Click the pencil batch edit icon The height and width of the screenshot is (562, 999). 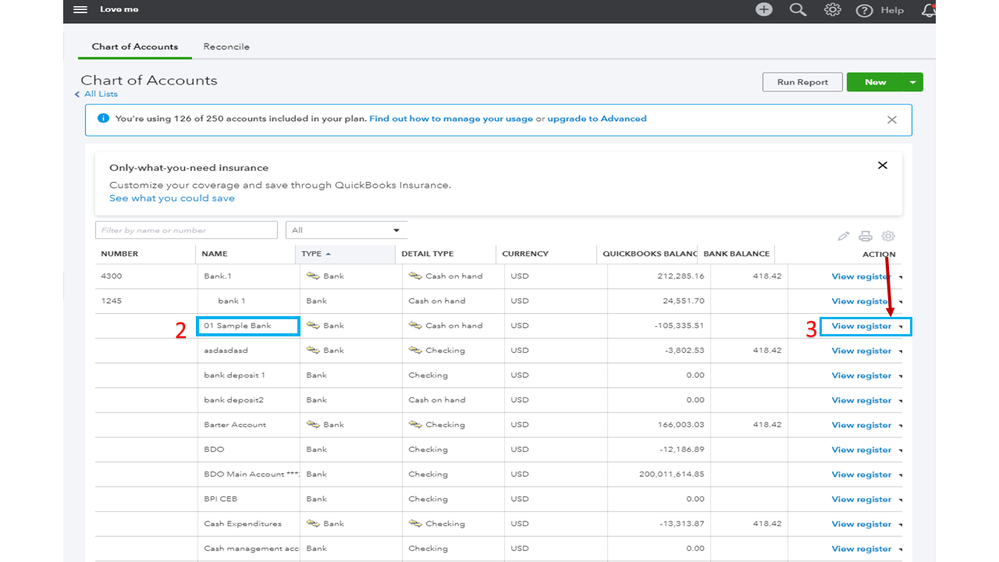pos(843,236)
